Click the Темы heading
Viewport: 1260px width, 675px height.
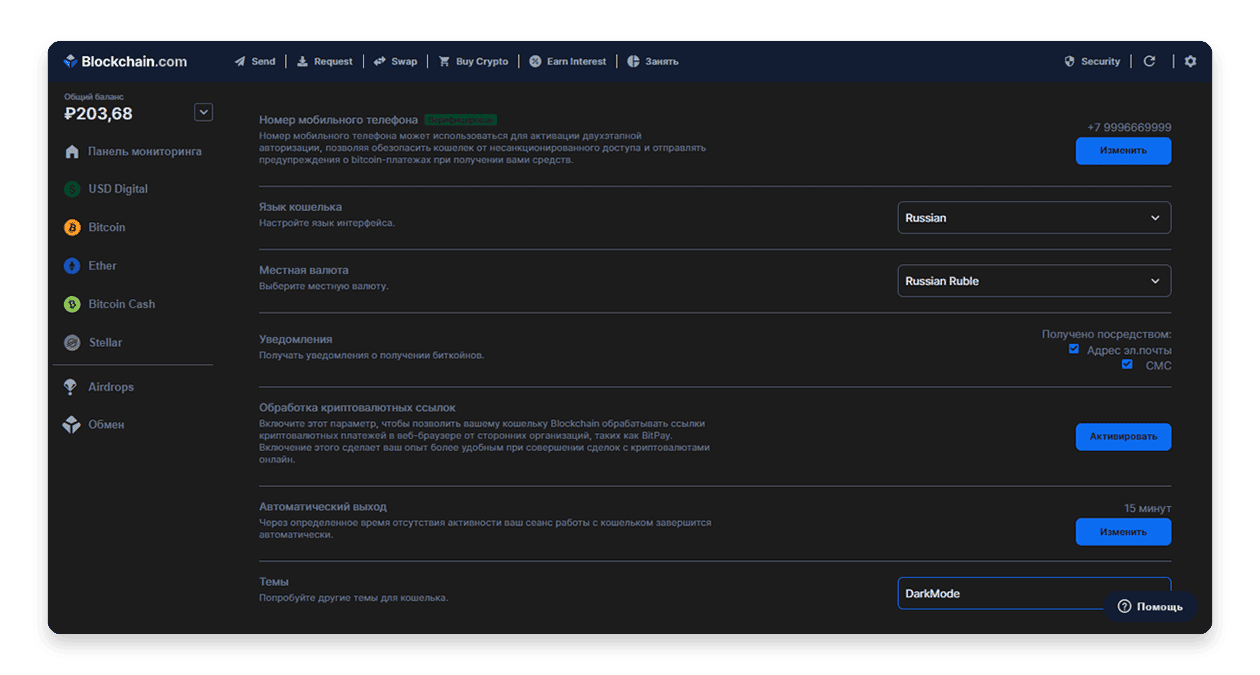[x=274, y=582]
